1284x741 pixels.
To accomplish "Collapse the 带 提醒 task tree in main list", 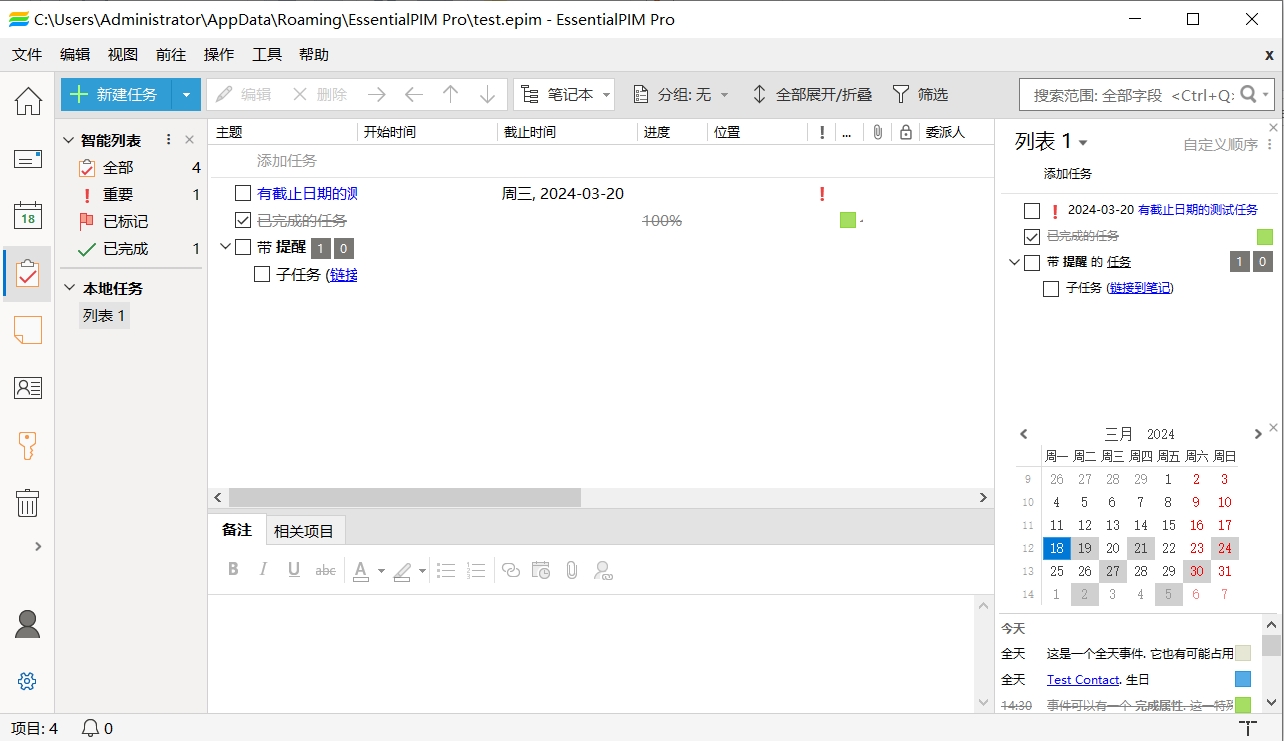I will [225, 247].
